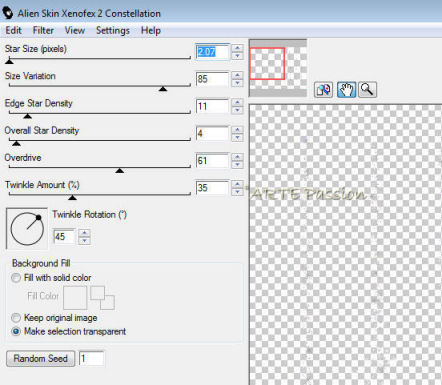Click the red navigator box in thumbnail
Viewport: 442px width, 385px height.
pos(267,64)
